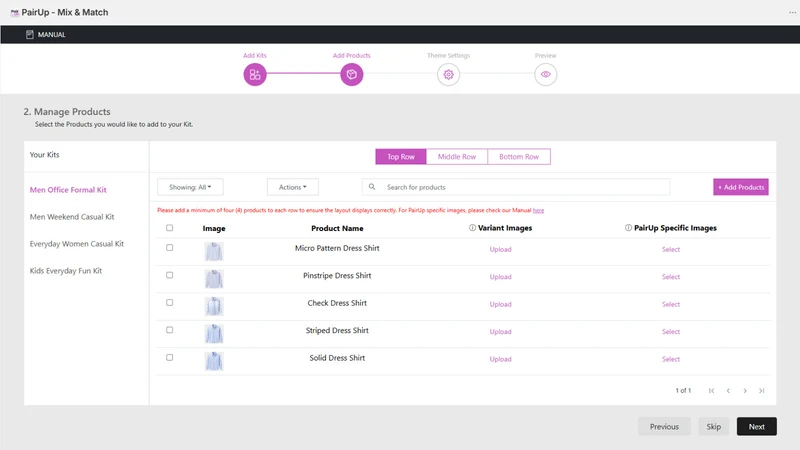Open the manual 'here' link
The height and width of the screenshot is (450, 800).
click(x=538, y=210)
